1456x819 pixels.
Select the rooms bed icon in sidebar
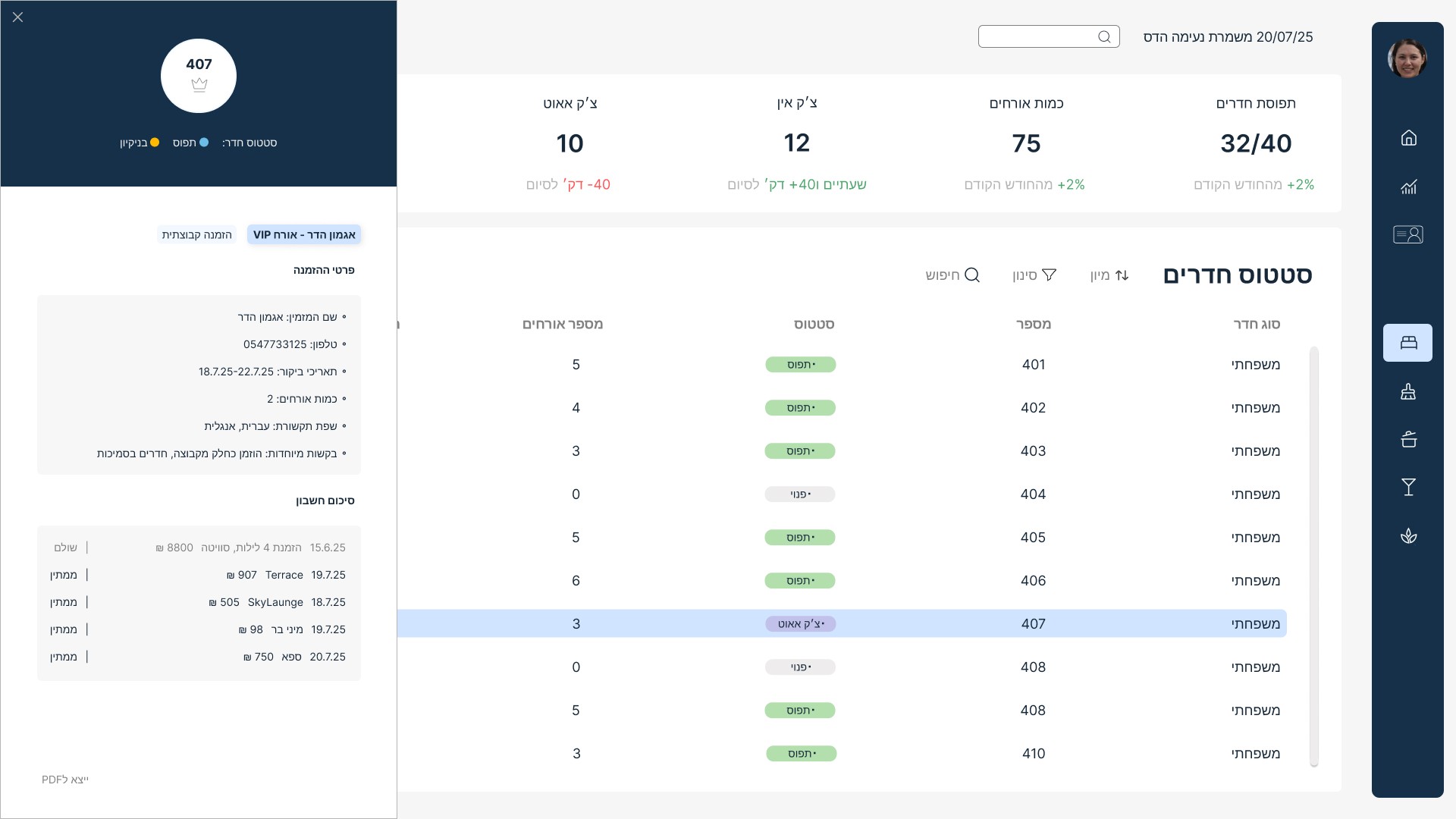click(1407, 343)
